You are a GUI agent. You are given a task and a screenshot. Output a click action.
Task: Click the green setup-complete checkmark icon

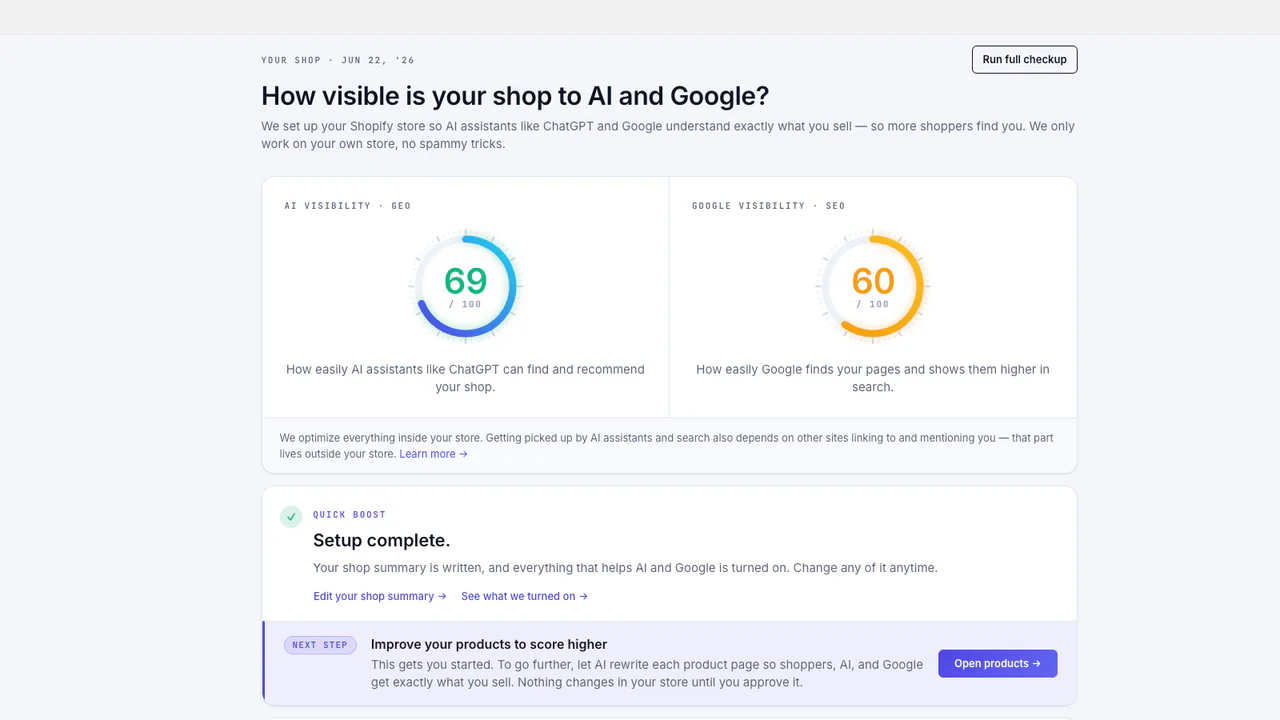pyautogui.click(x=291, y=517)
